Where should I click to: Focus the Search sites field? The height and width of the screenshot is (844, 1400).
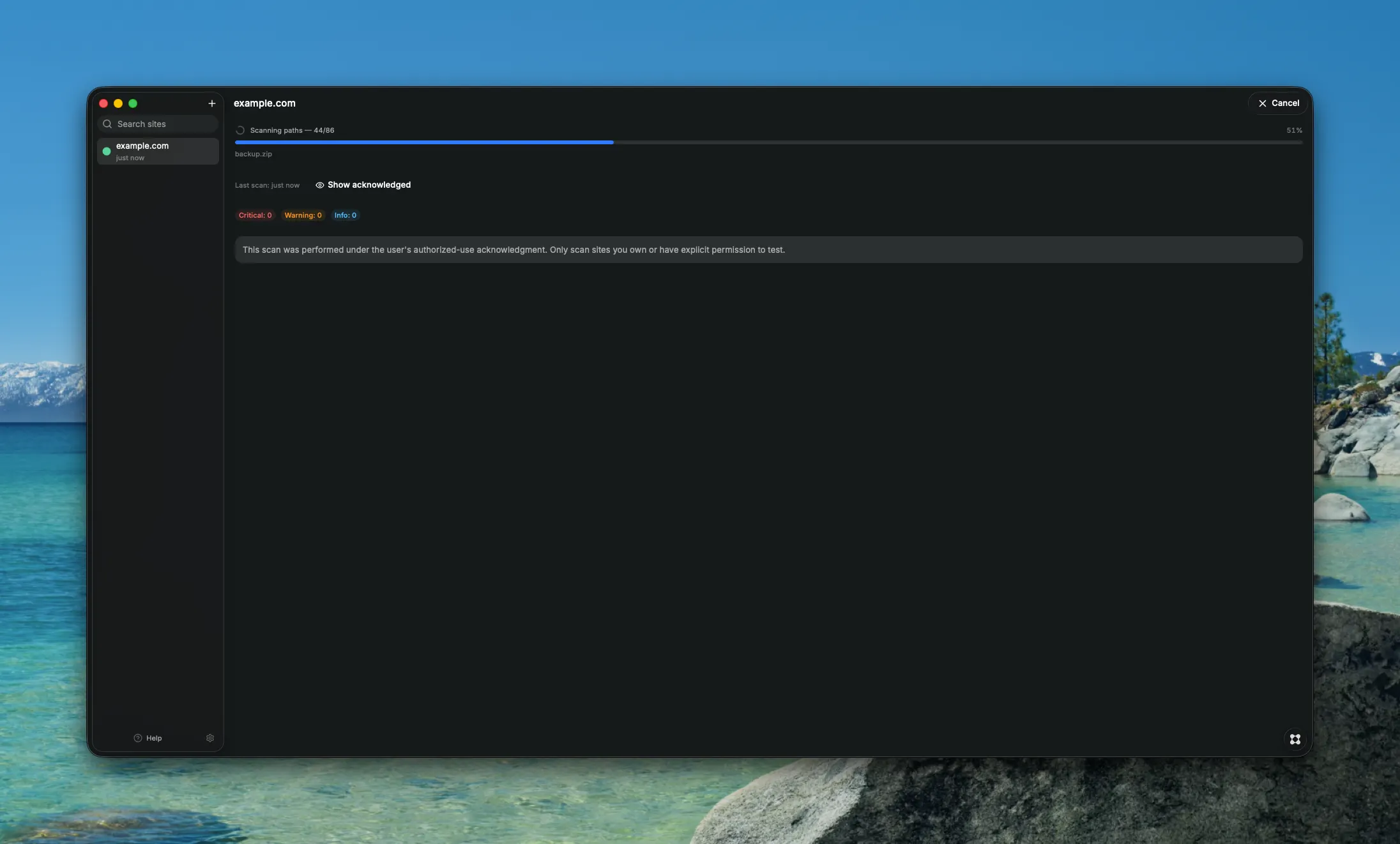point(158,124)
